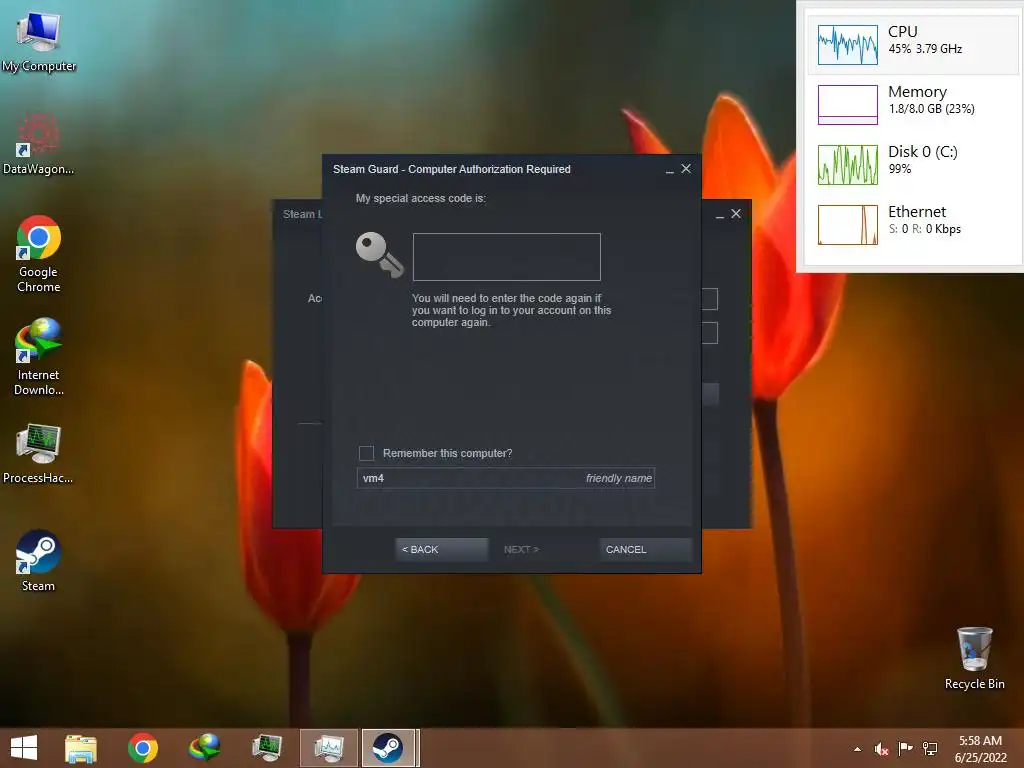Image resolution: width=1024 pixels, height=768 pixels.
Task: Focus the special access code field
Action: point(507,257)
